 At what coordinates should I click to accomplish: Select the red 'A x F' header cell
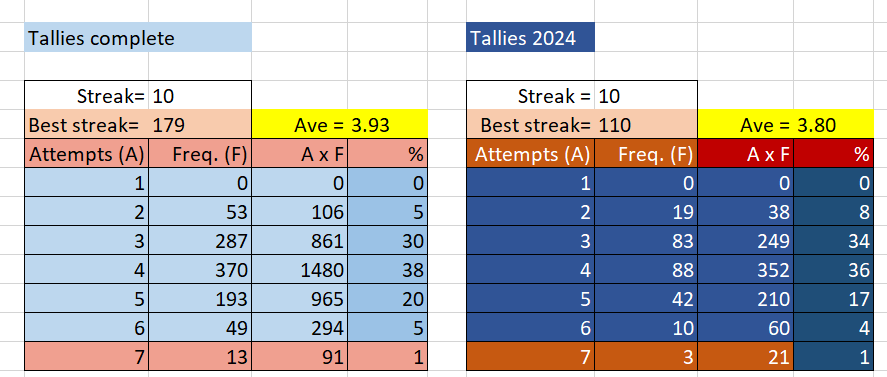(745, 153)
